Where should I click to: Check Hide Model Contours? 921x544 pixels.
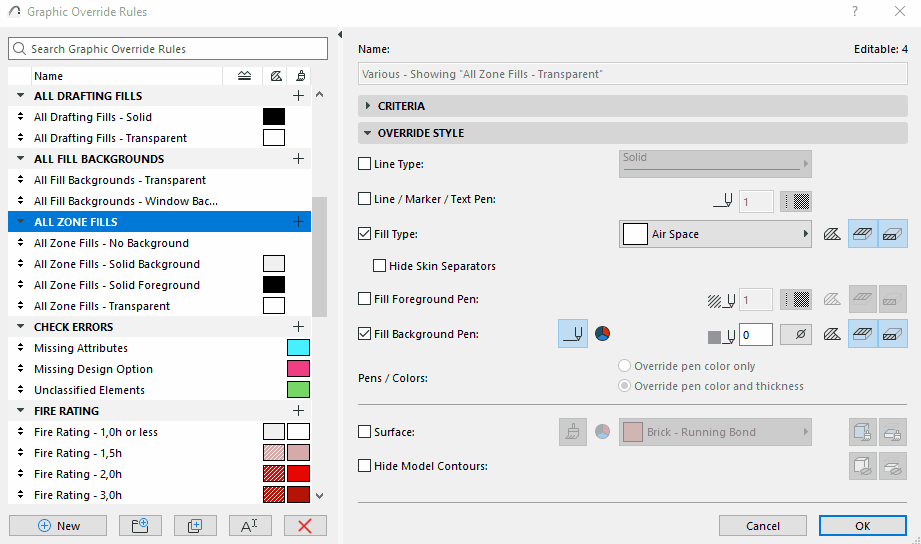click(364, 466)
